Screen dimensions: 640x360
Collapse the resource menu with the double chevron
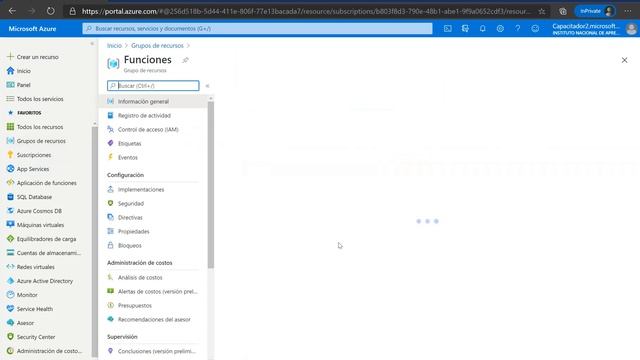click(x=207, y=86)
